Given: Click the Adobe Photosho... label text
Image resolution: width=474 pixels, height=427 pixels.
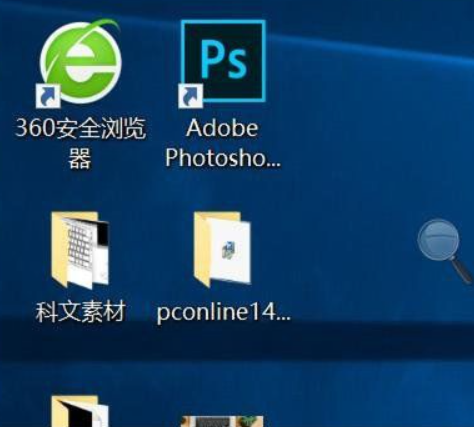Looking at the screenshot, I should (x=223, y=142).
